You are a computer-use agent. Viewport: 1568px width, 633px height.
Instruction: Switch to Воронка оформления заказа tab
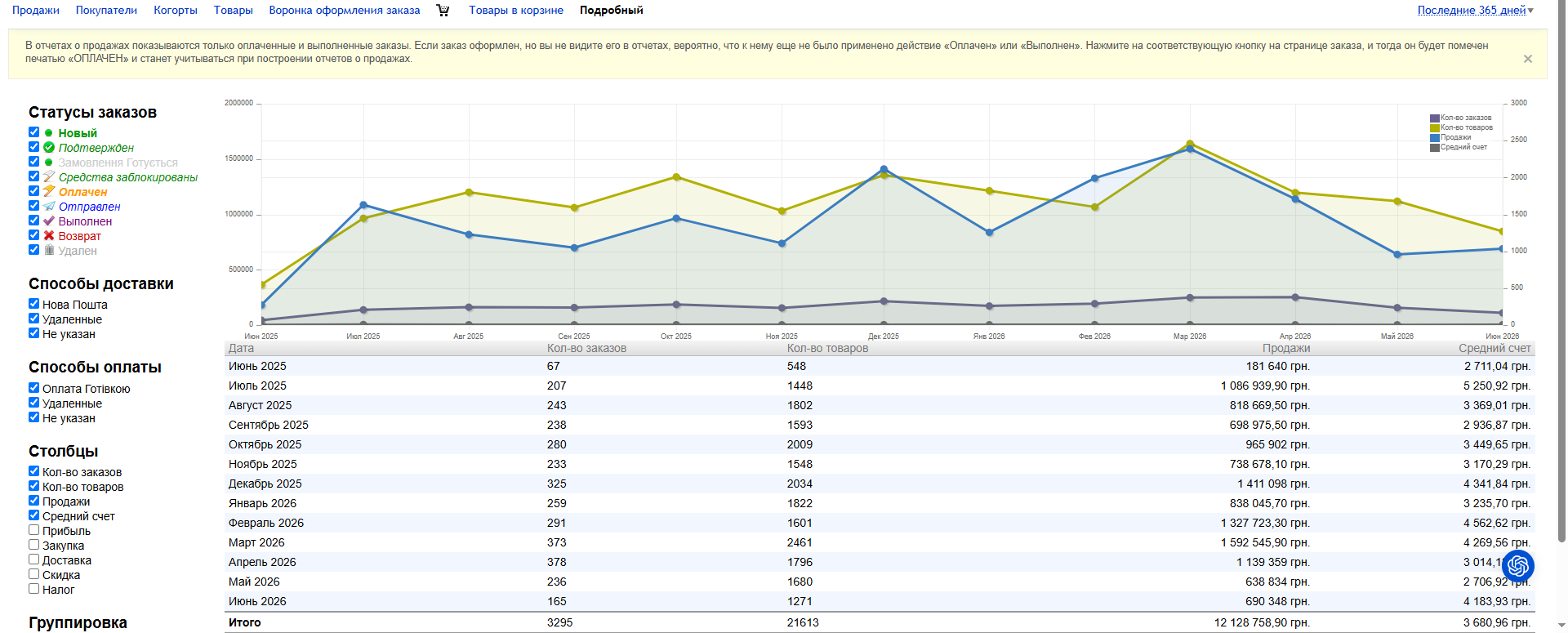pyautogui.click(x=345, y=11)
